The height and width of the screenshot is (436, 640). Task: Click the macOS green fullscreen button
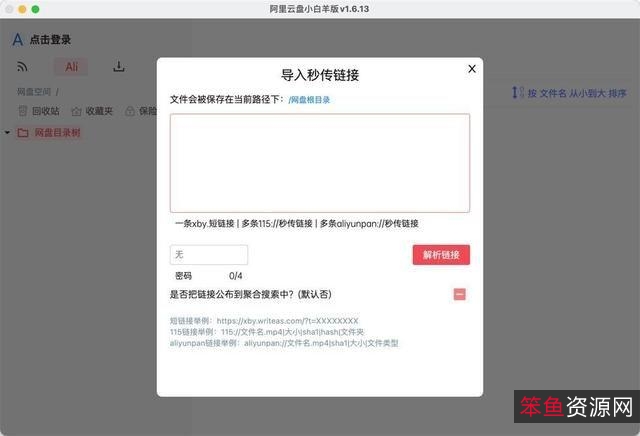36,9
